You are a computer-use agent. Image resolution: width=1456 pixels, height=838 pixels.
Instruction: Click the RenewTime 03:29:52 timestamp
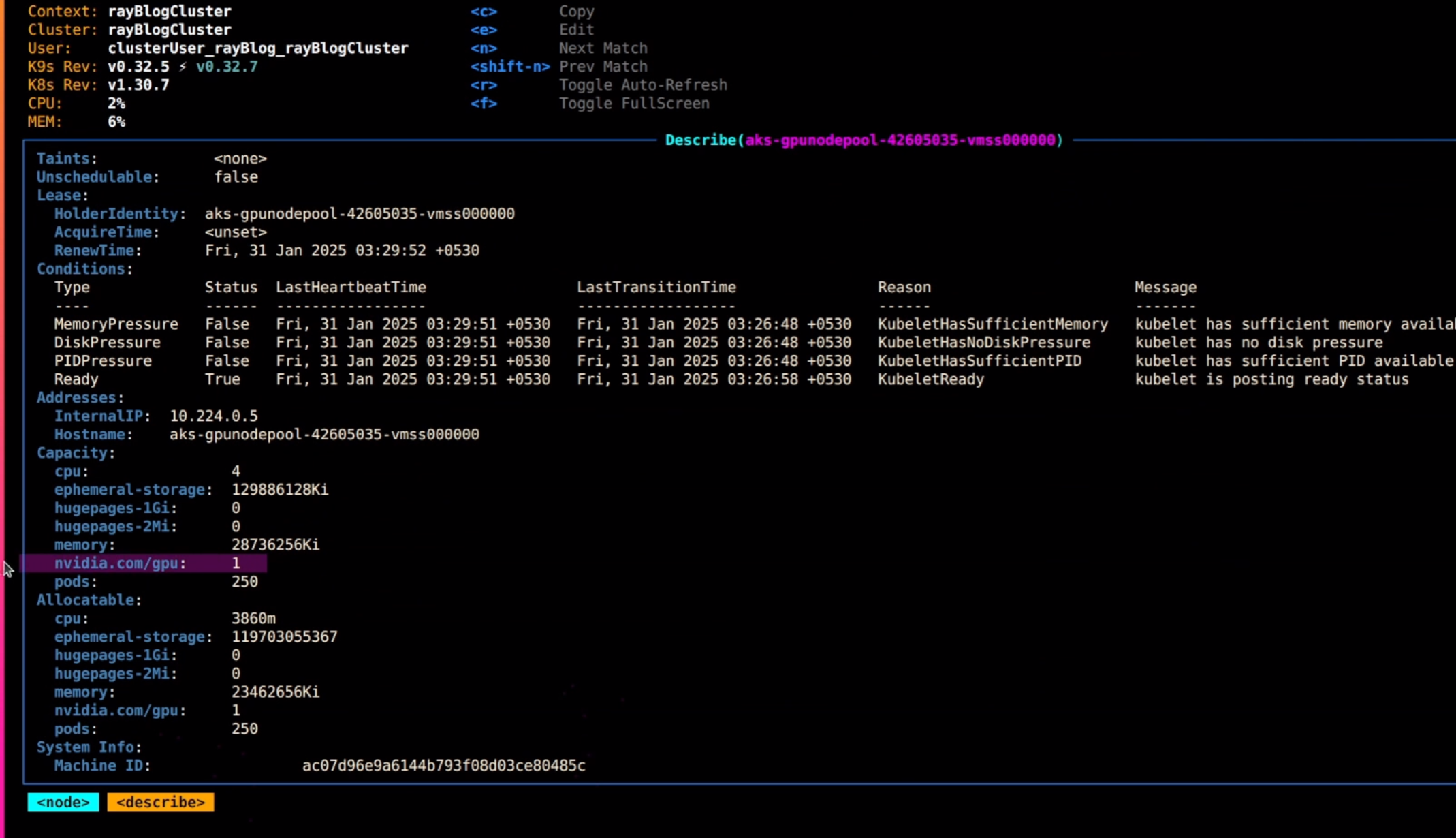[x=342, y=251]
